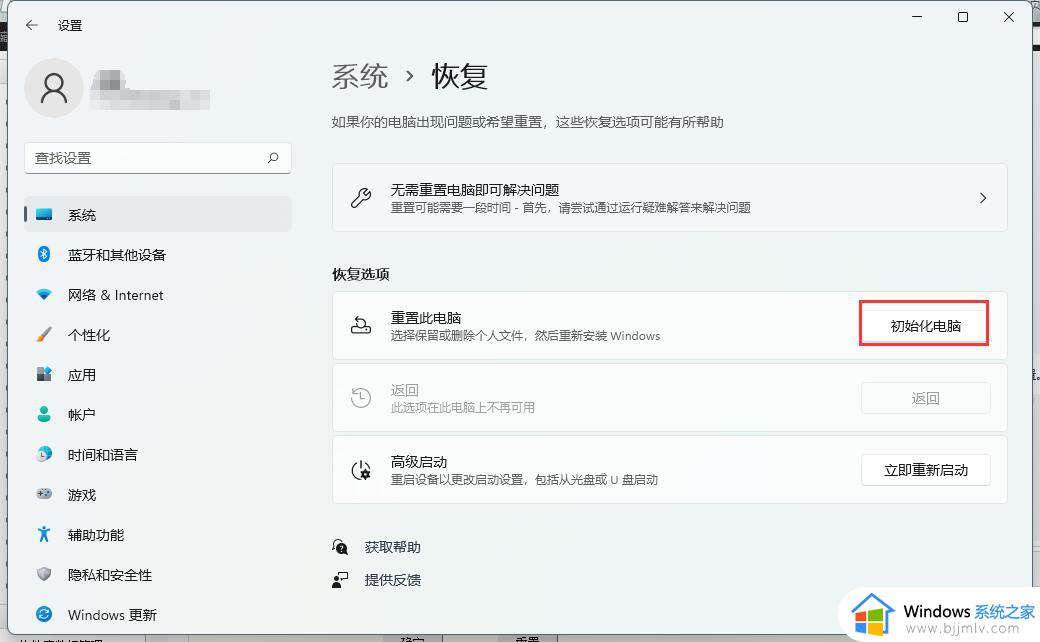This screenshot has width=1040, height=642.
Task: Click the user profile avatar icon
Action: [54, 89]
